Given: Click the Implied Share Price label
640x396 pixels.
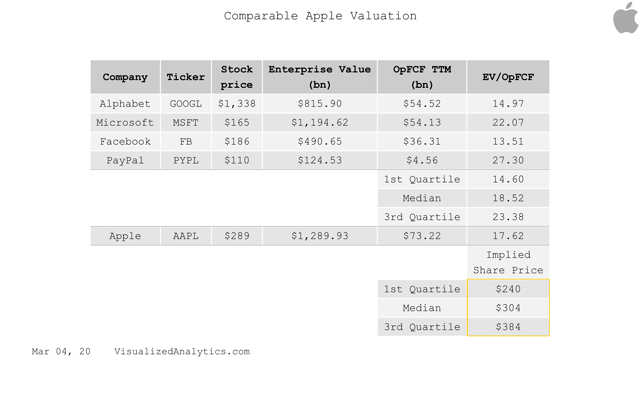Looking at the screenshot, I should pos(508,263).
